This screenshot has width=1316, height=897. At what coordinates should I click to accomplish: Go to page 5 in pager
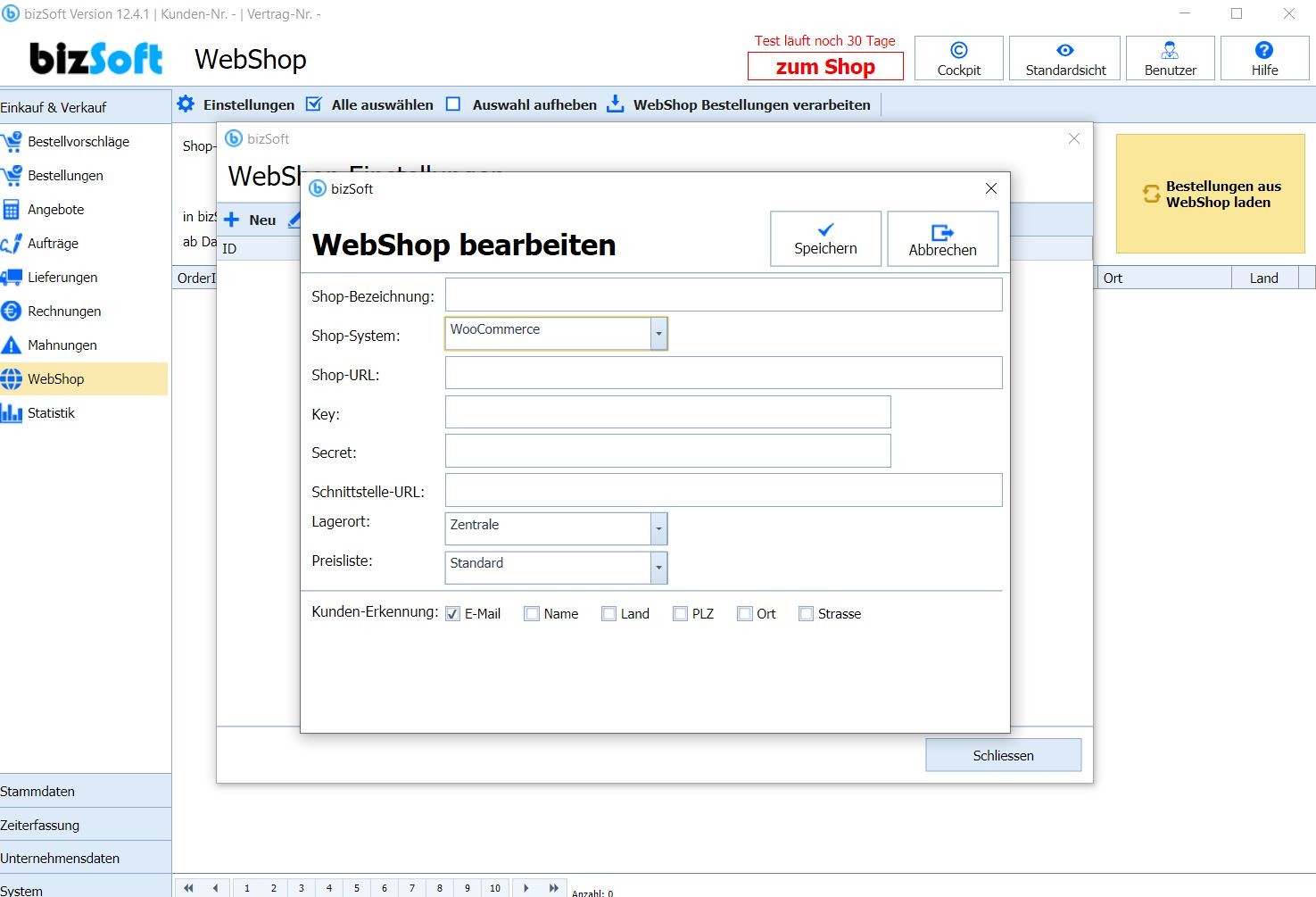pyautogui.click(x=357, y=888)
